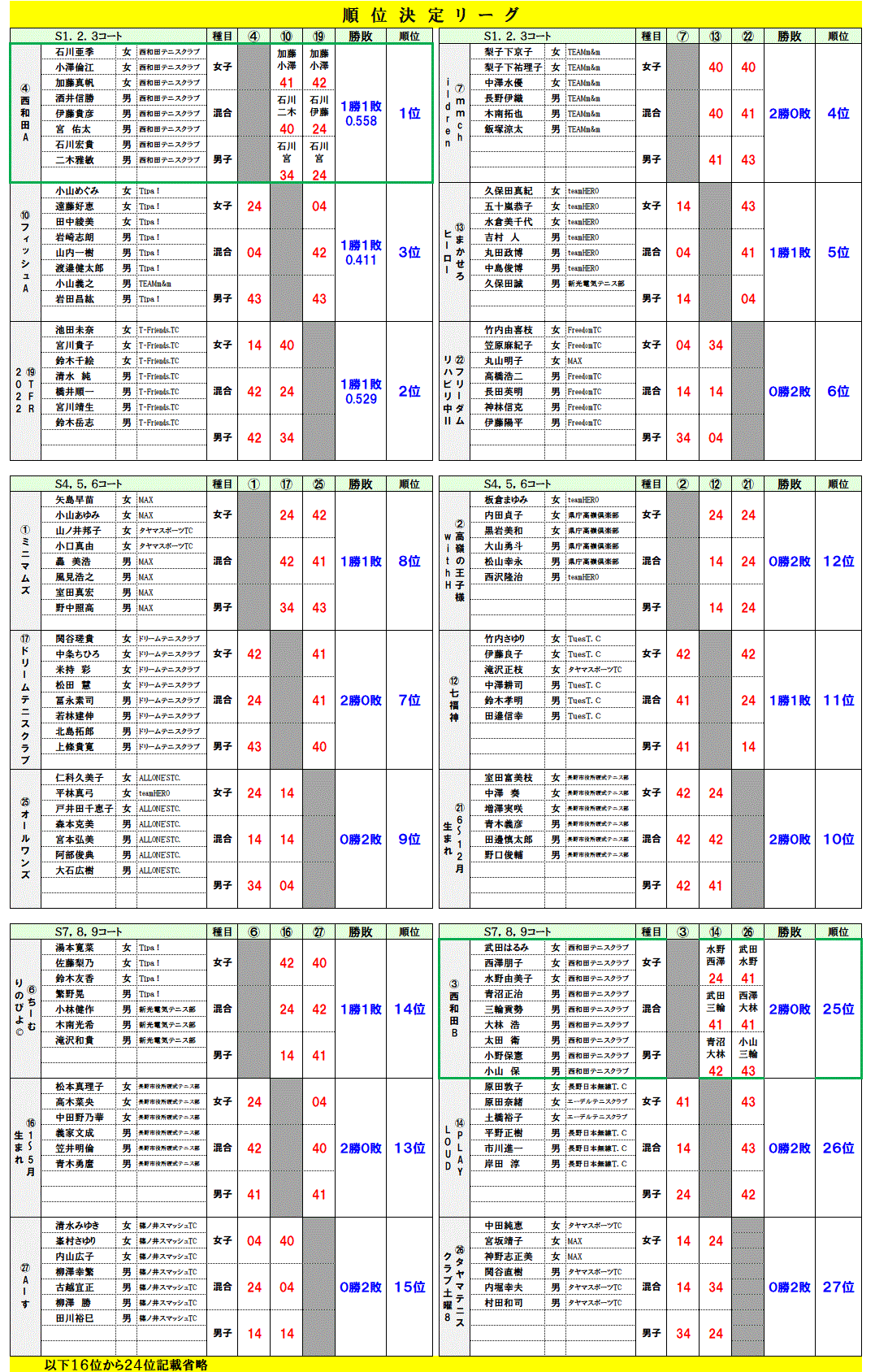This screenshot has height=1372, width=875.
Task: Select the 0.558 win ratio cell
Action: tap(361, 121)
